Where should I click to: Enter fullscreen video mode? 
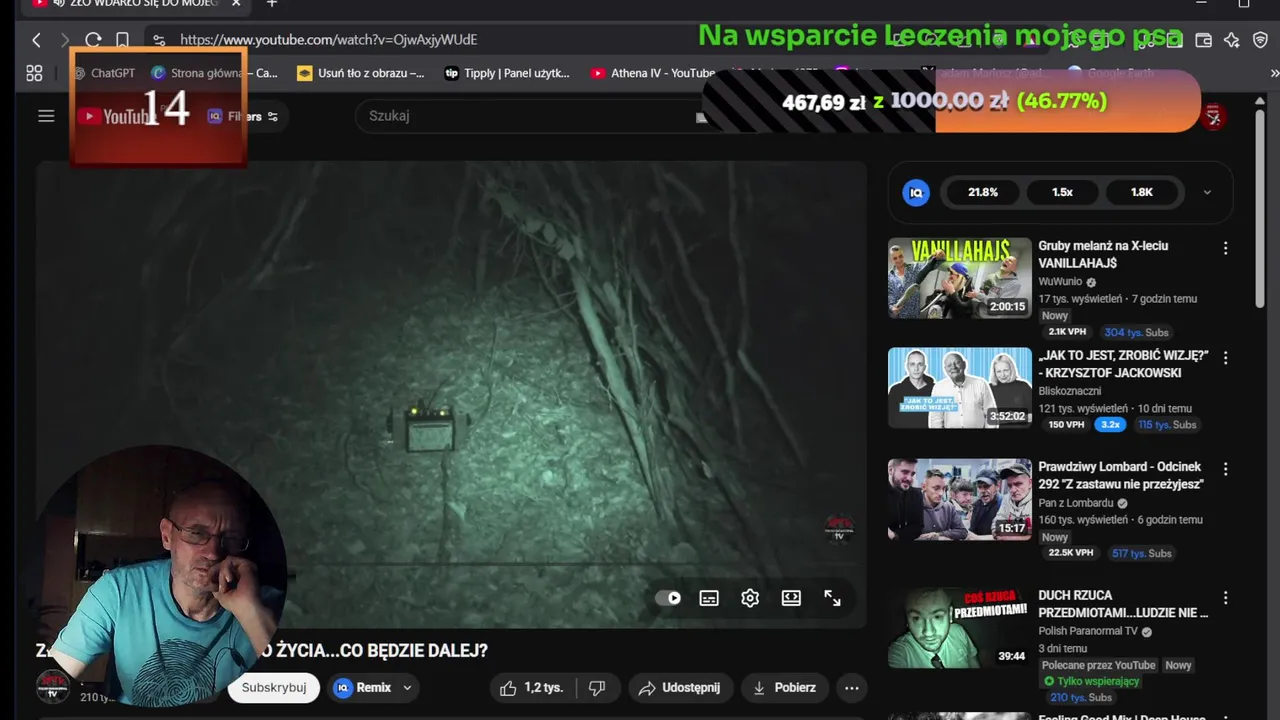(x=832, y=598)
